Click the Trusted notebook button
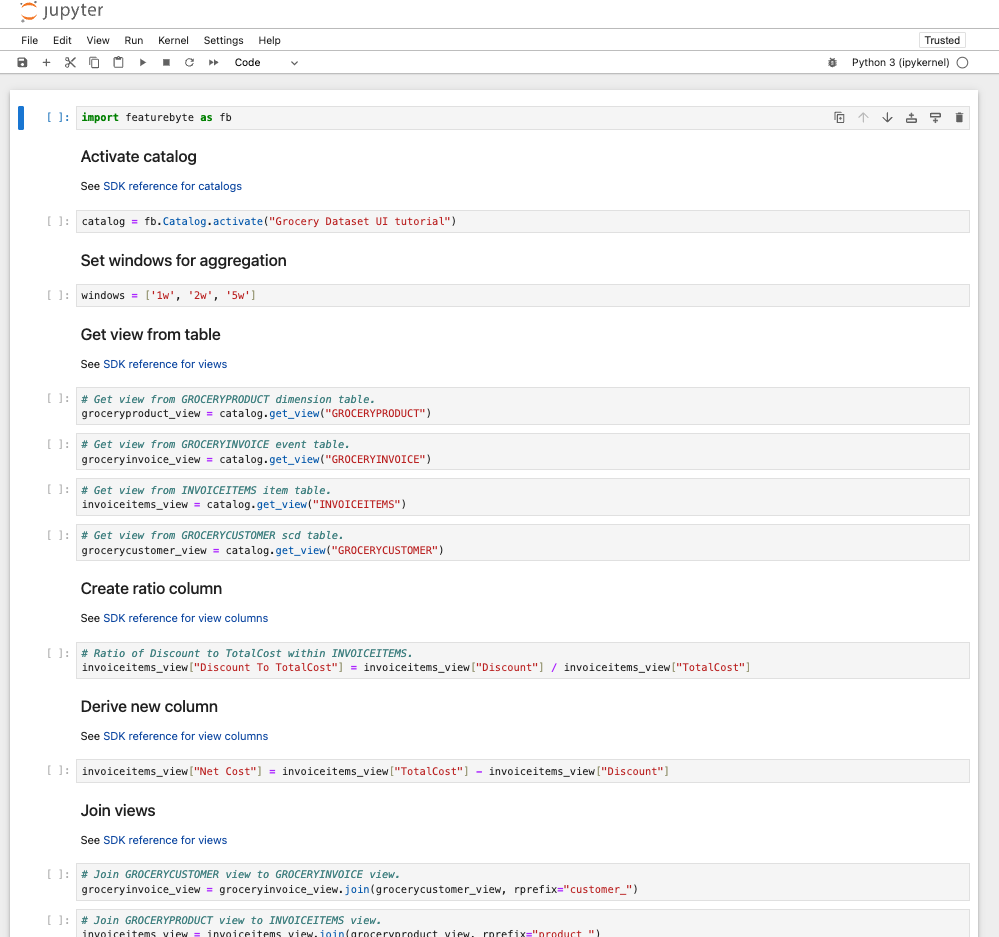 coord(942,41)
